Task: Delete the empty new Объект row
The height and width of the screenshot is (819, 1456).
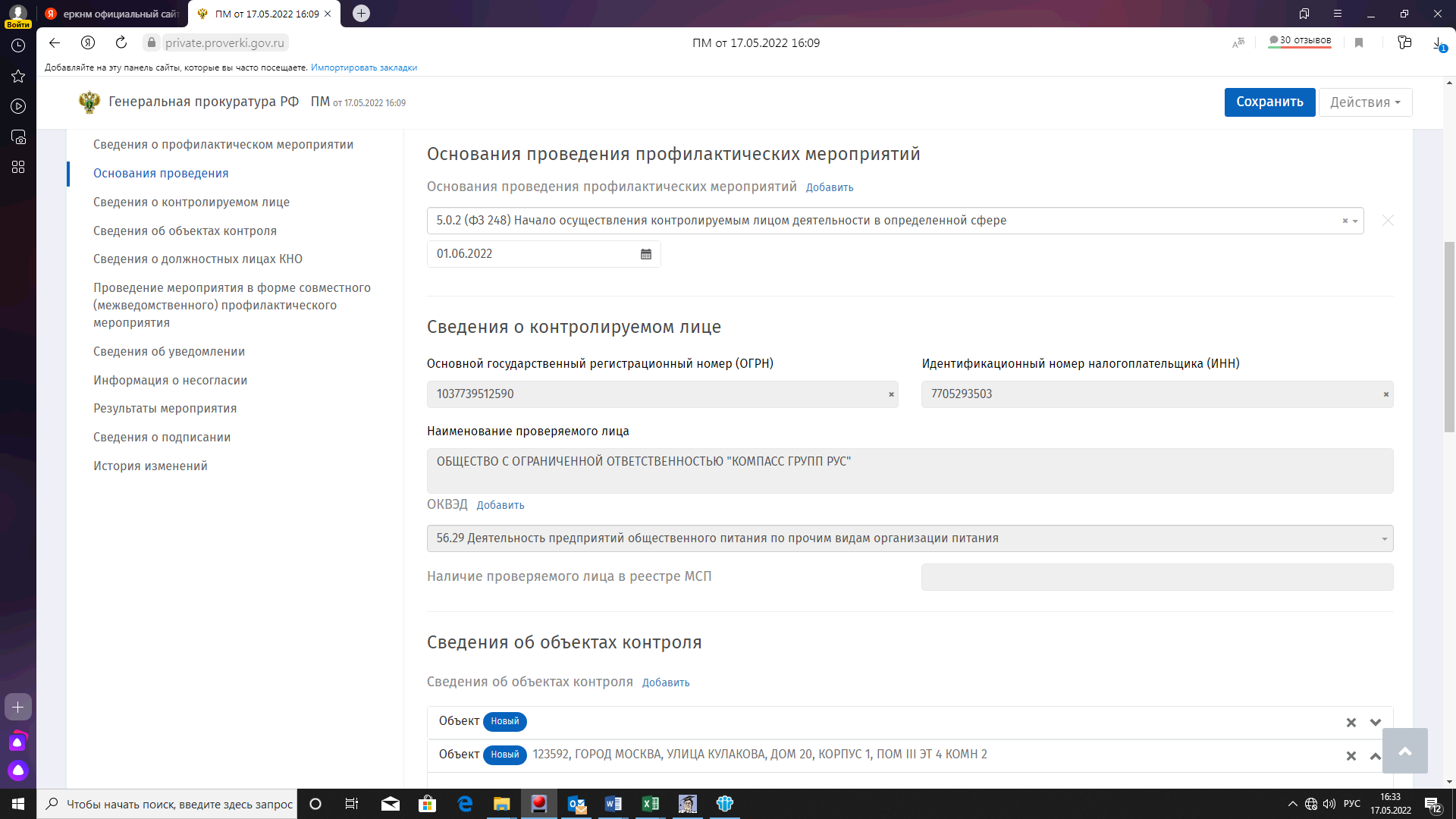Action: 1351,723
